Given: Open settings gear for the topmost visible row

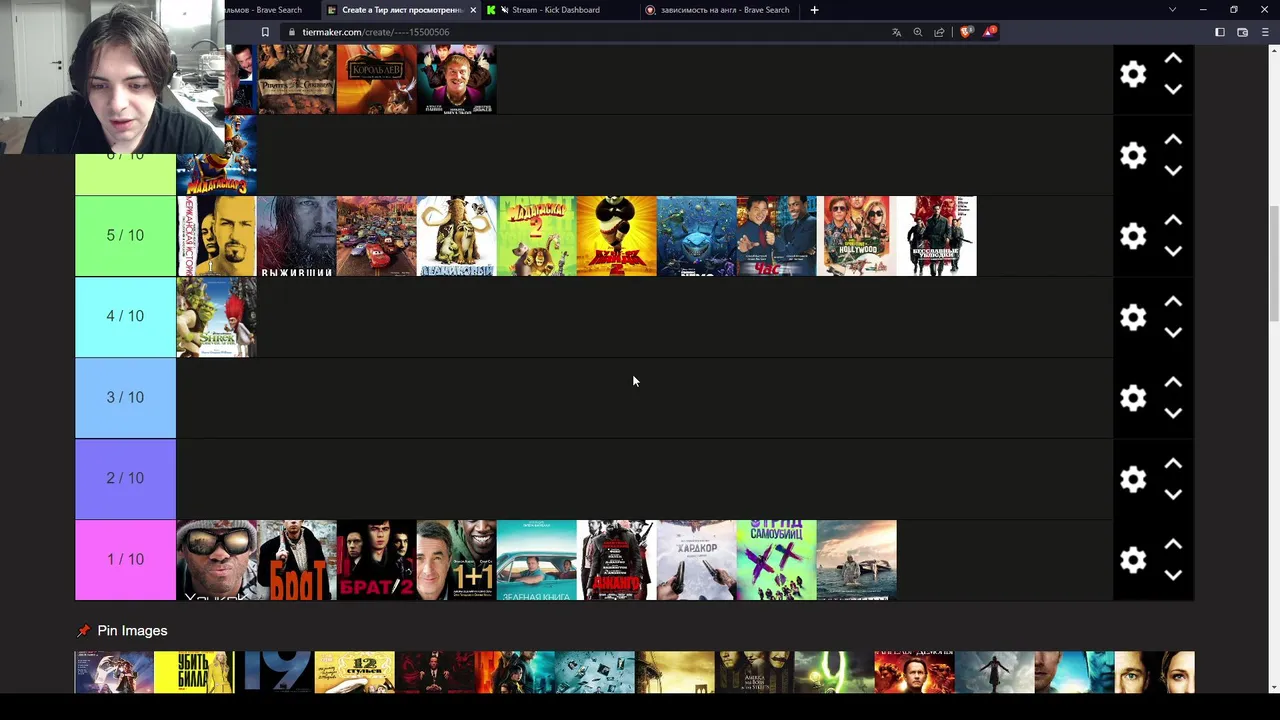Looking at the screenshot, I should [1133, 74].
